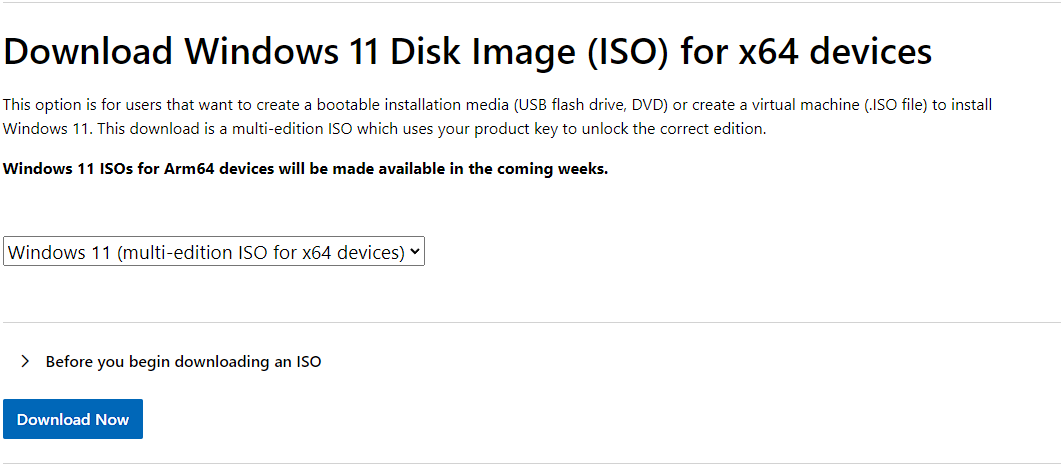Click the paragraph describing bootable installation media
This screenshot has width=1064, height=466.
pos(497,117)
